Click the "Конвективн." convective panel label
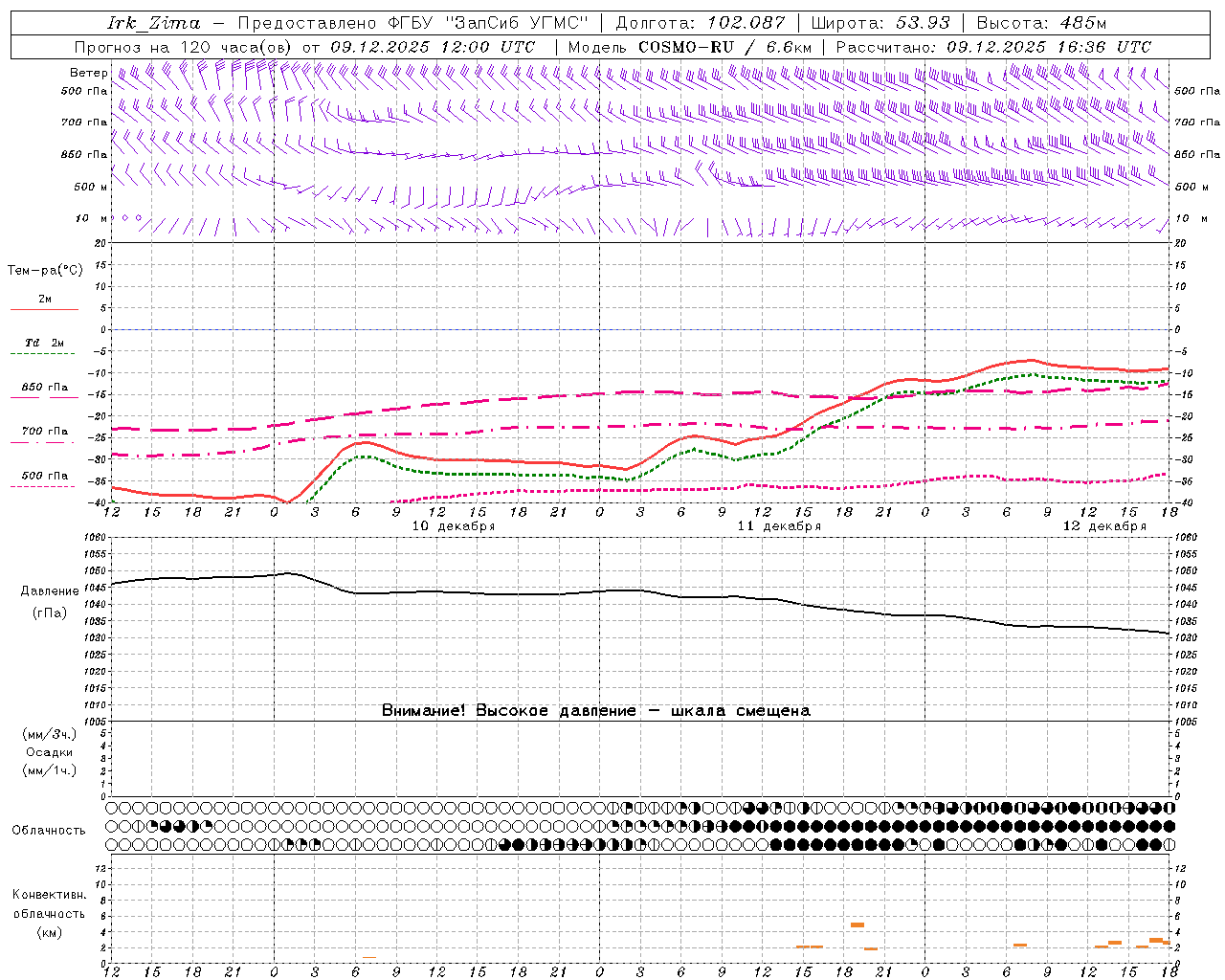 [x=49, y=895]
